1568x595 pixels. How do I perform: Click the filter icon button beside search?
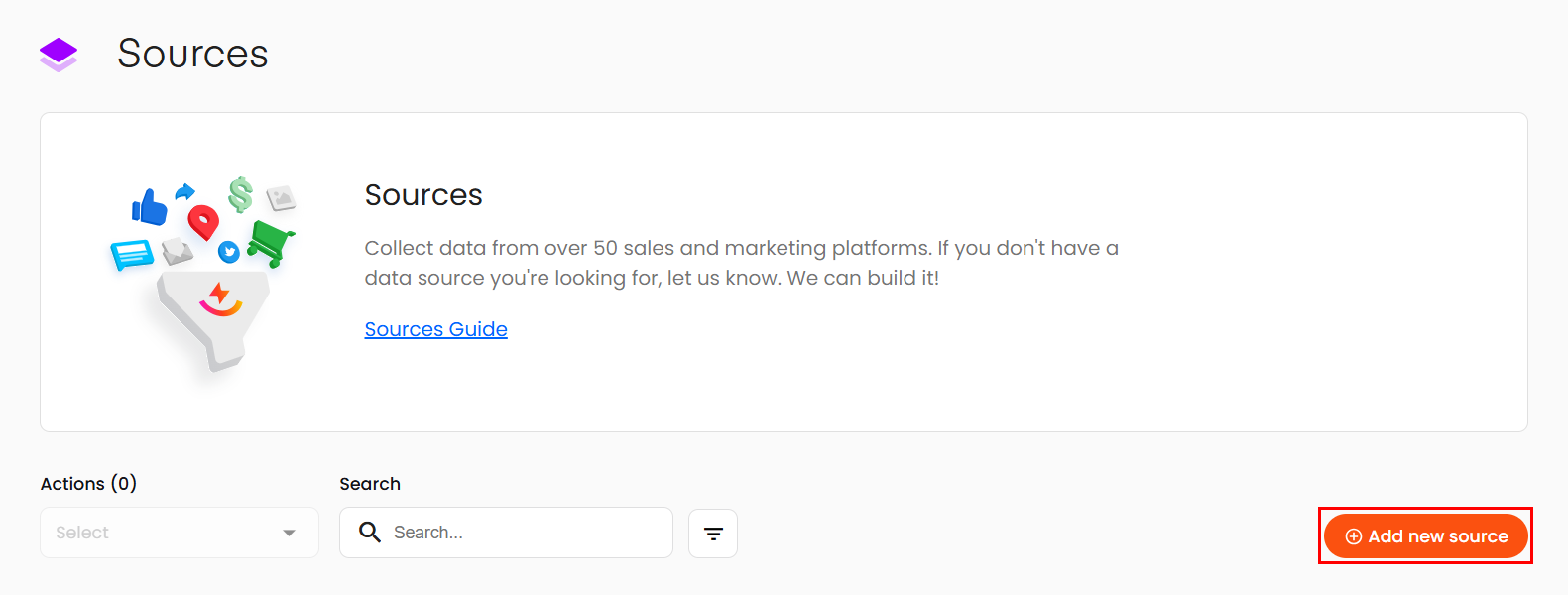pos(713,534)
